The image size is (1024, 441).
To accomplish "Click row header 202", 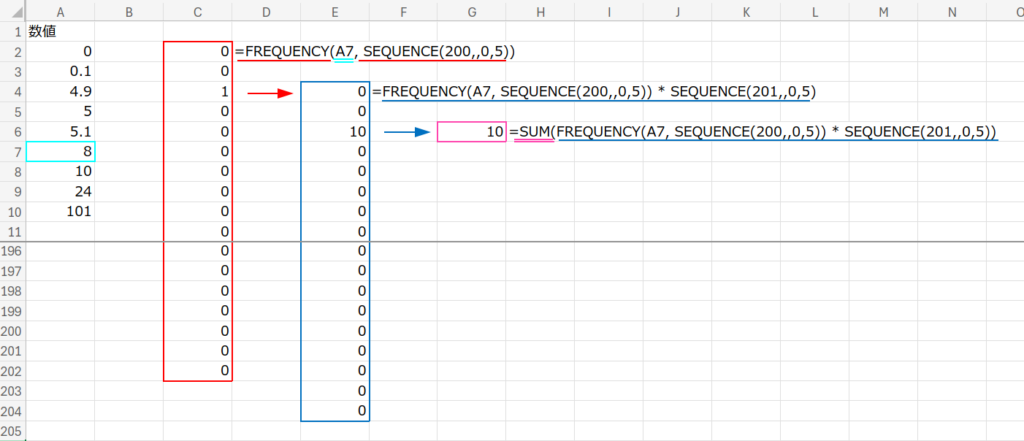I will (12, 371).
